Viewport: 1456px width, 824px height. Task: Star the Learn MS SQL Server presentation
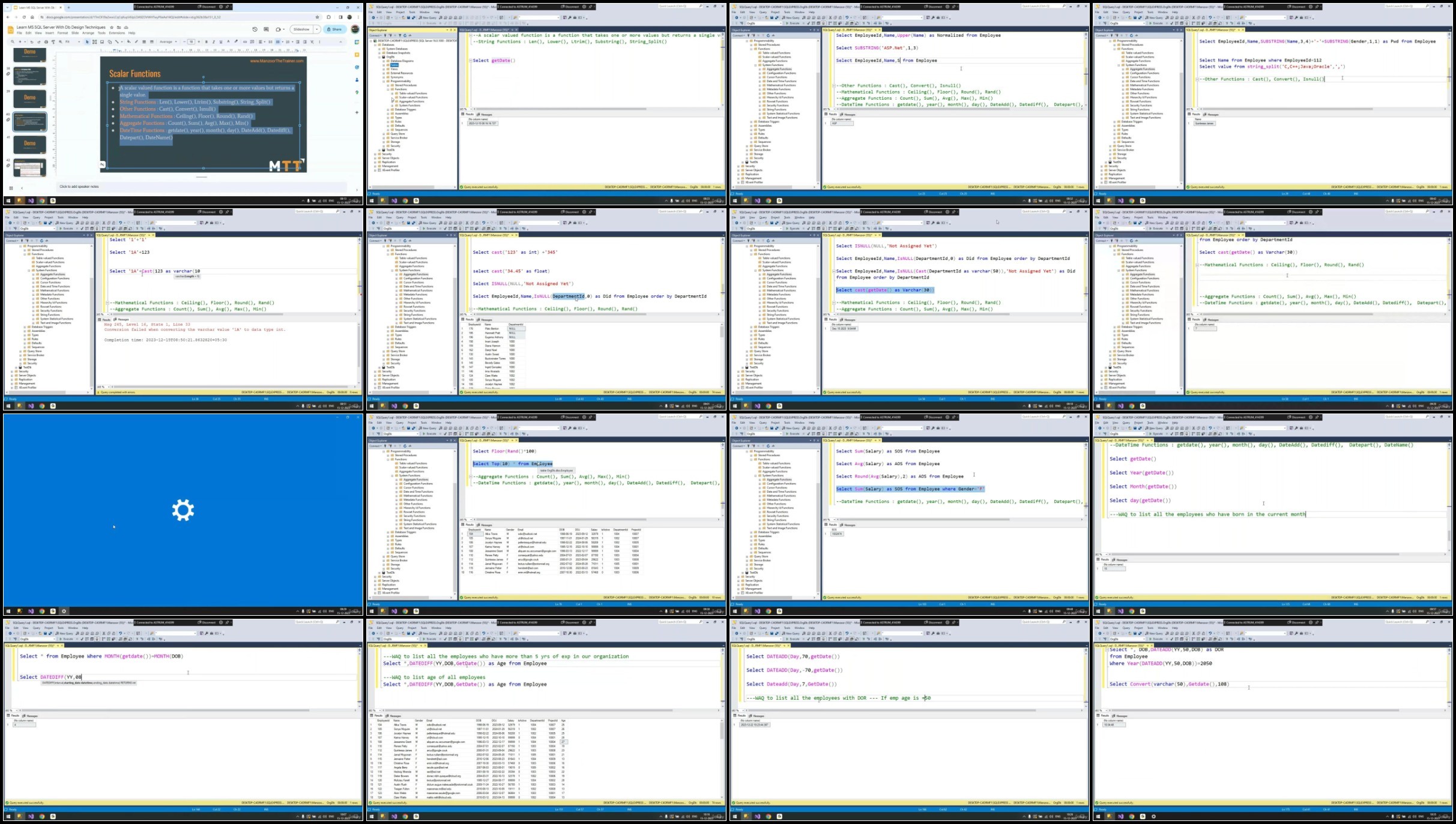click(x=112, y=28)
